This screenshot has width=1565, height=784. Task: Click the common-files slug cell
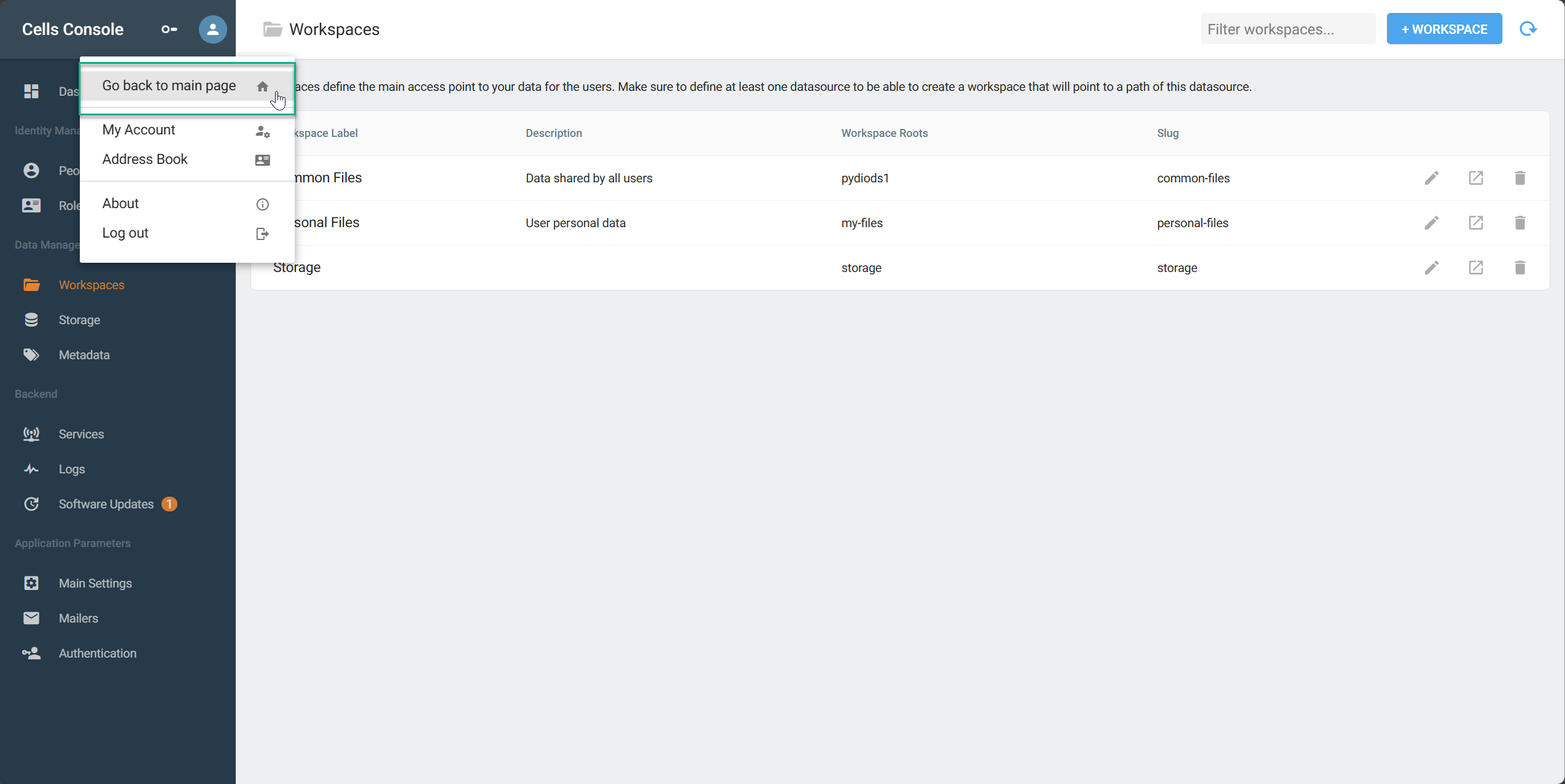1194,178
